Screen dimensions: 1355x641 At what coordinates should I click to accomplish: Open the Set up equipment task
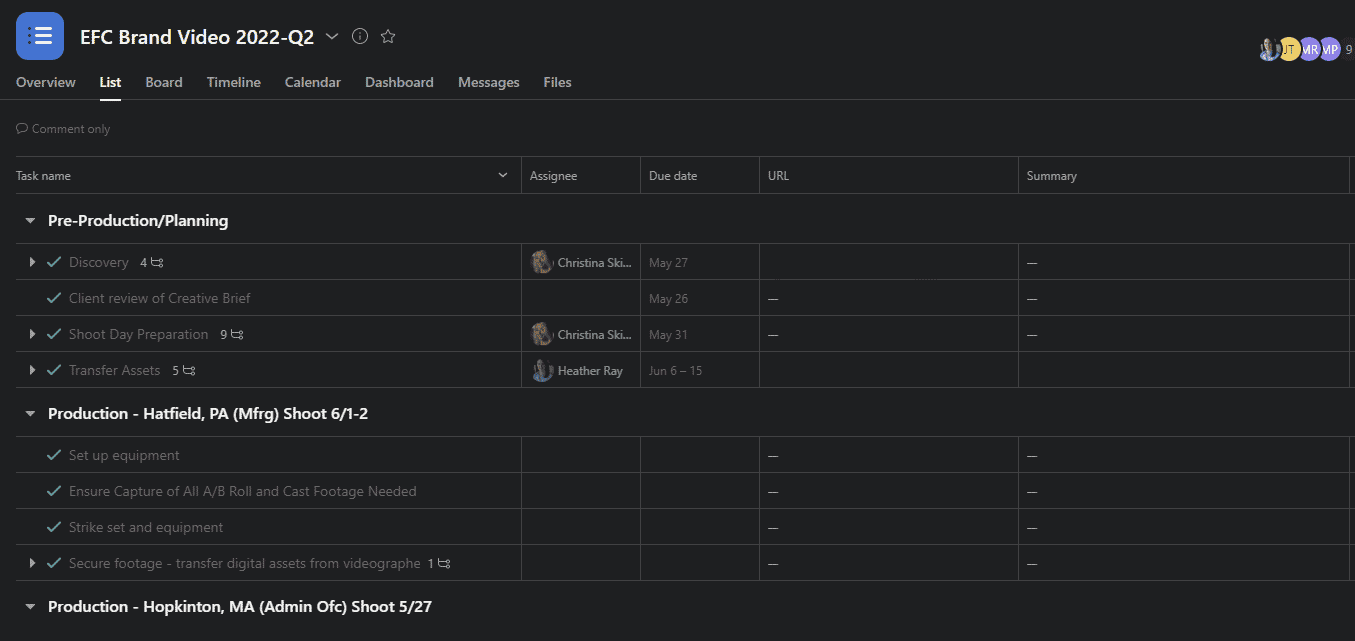tap(124, 455)
